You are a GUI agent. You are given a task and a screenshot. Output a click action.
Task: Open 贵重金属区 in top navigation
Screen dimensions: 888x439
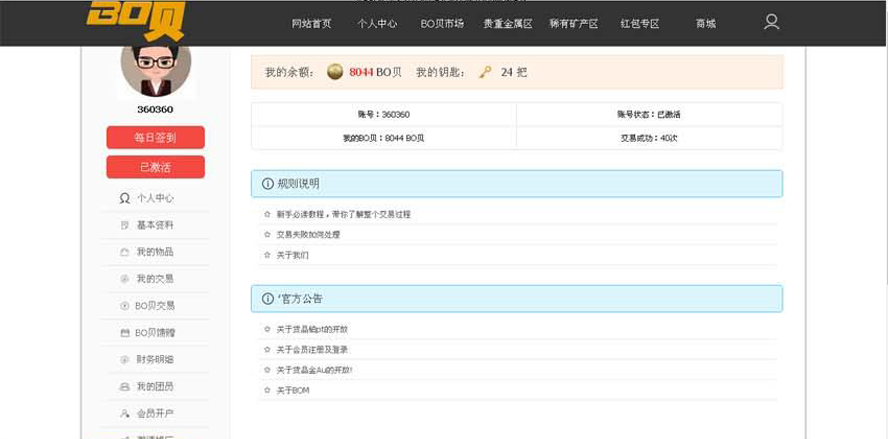(x=508, y=24)
